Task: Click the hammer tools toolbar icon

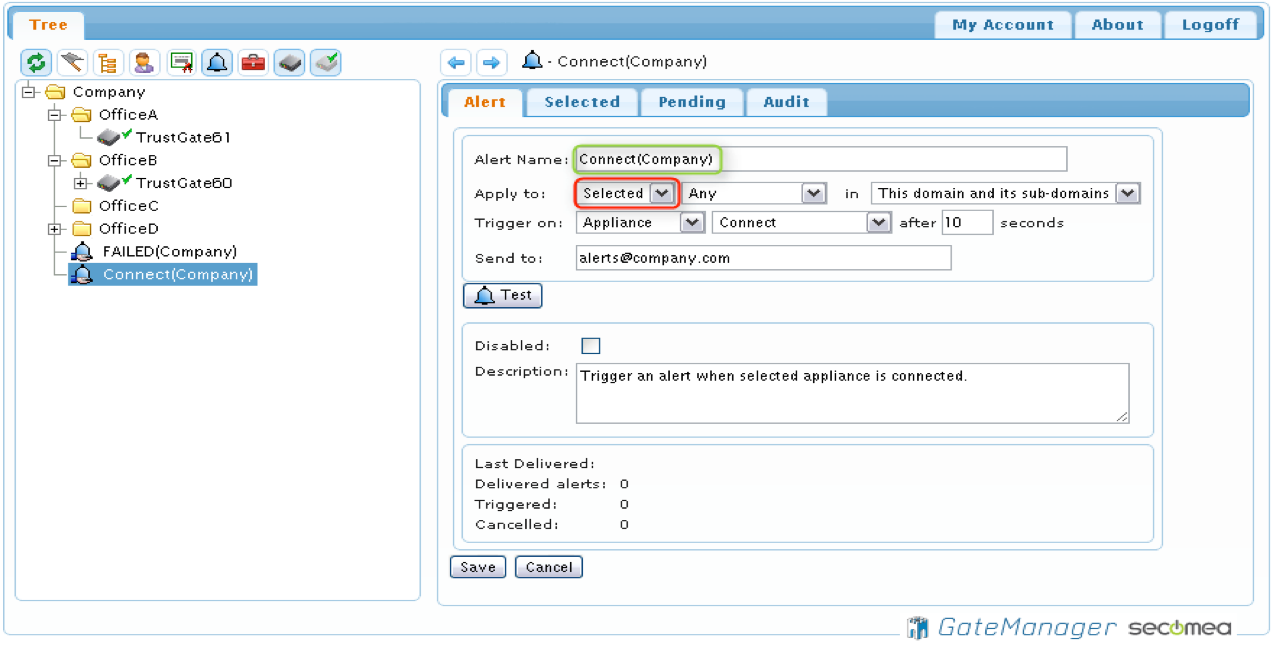Action: tap(72, 63)
